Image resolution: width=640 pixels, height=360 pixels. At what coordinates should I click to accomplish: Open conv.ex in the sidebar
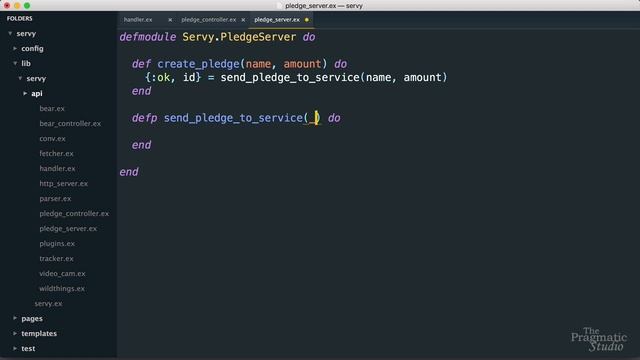point(52,139)
